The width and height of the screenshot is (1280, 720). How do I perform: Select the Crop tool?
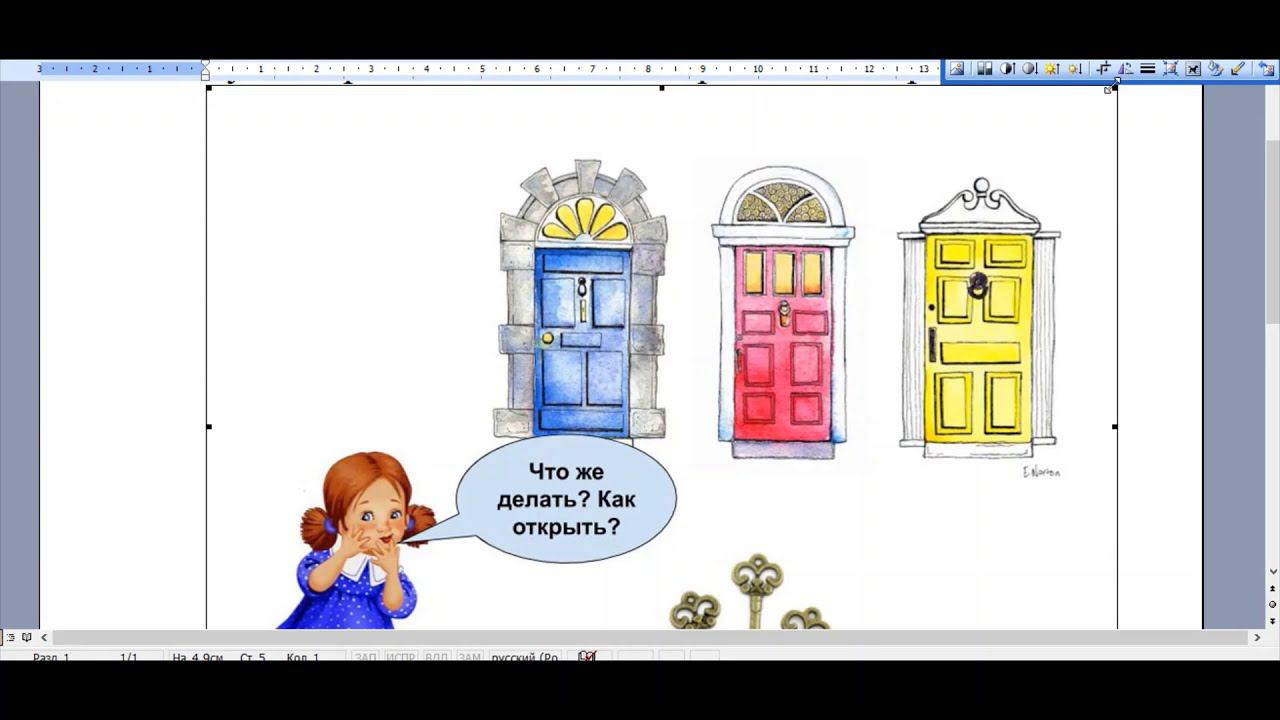[1103, 69]
